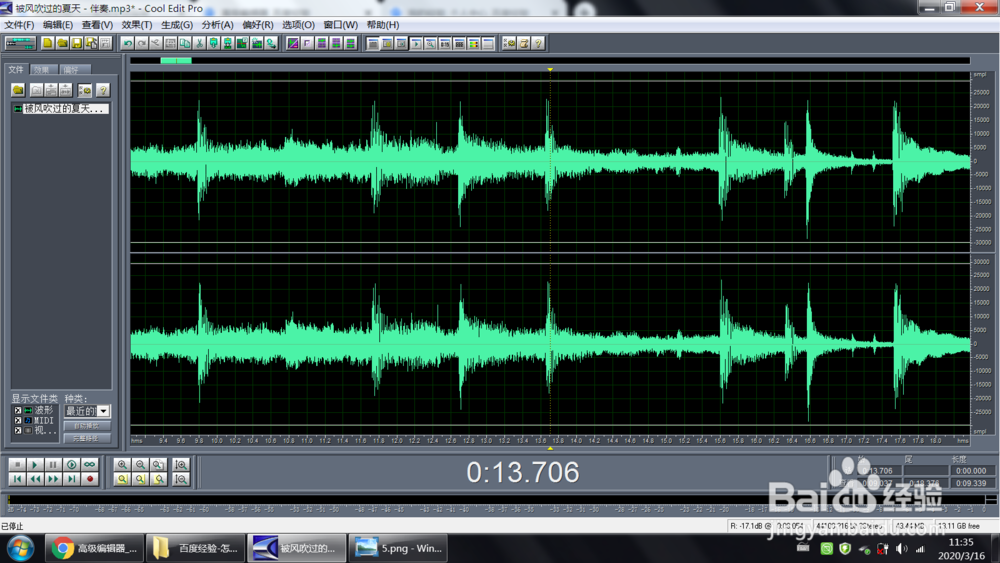Toggle the 波形 file type checkbox
The image size is (1000, 563).
[18, 411]
